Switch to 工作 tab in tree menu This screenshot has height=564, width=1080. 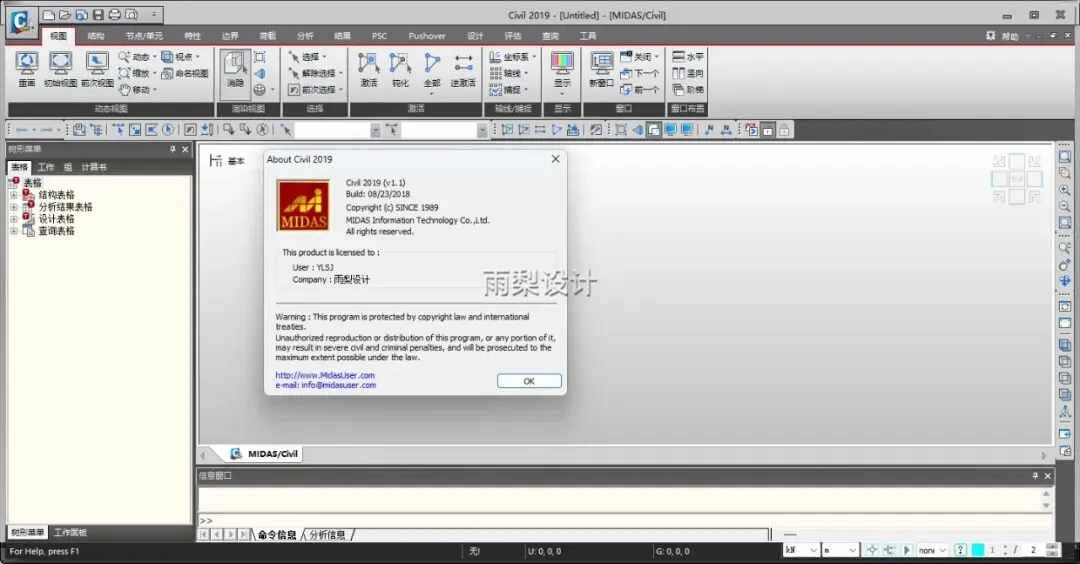45,167
